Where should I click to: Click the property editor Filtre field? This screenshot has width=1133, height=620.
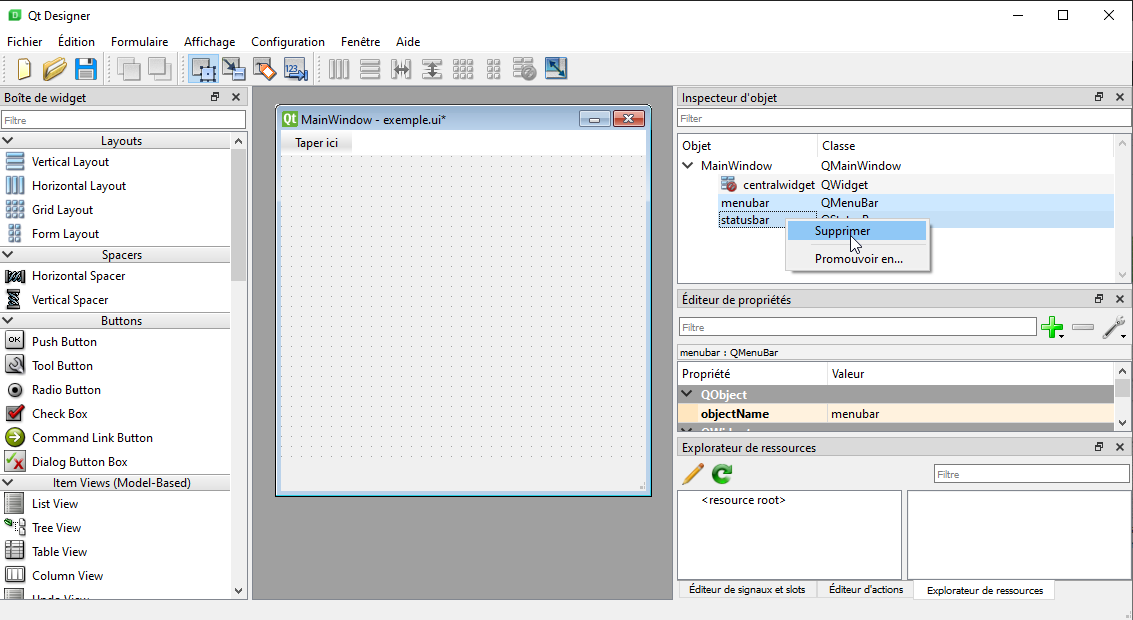click(x=858, y=327)
